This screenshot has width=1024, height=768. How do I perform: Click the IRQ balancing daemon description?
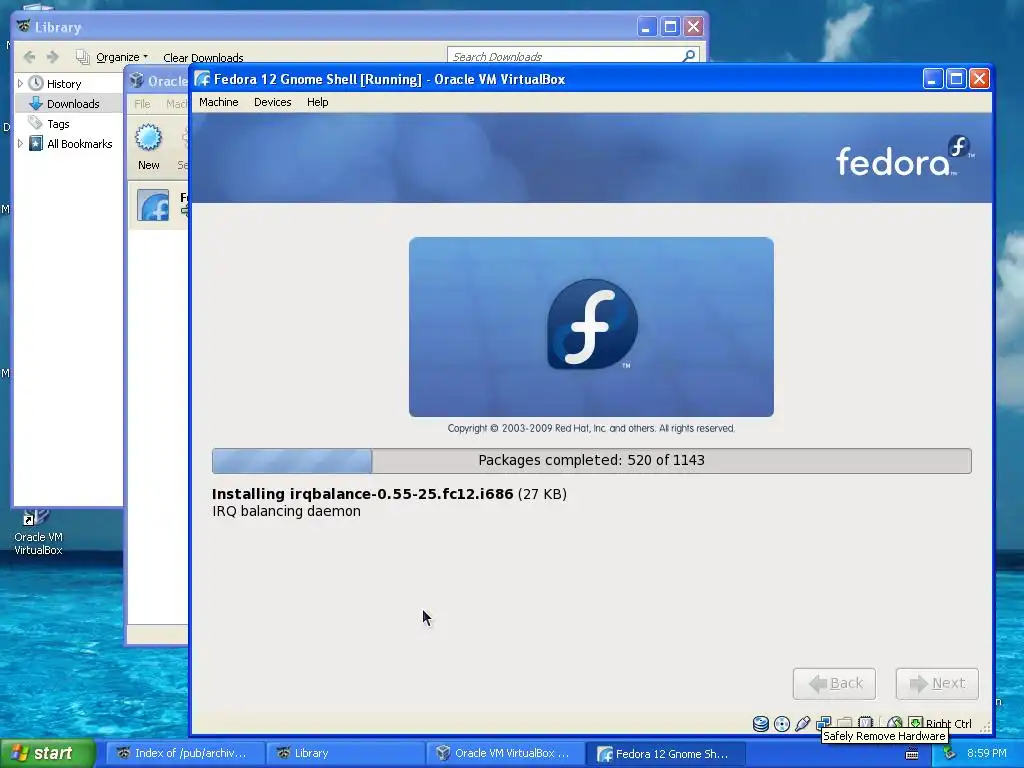(286, 511)
